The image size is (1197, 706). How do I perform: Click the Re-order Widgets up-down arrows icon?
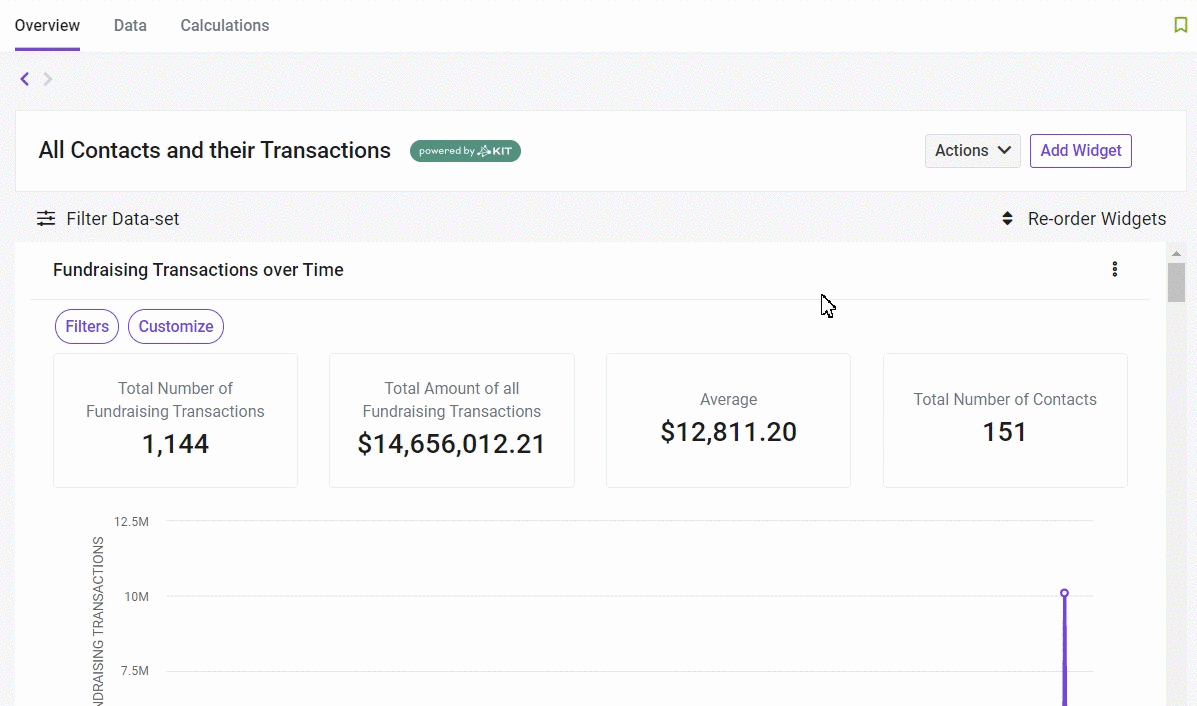pyautogui.click(x=1007, y=218)
